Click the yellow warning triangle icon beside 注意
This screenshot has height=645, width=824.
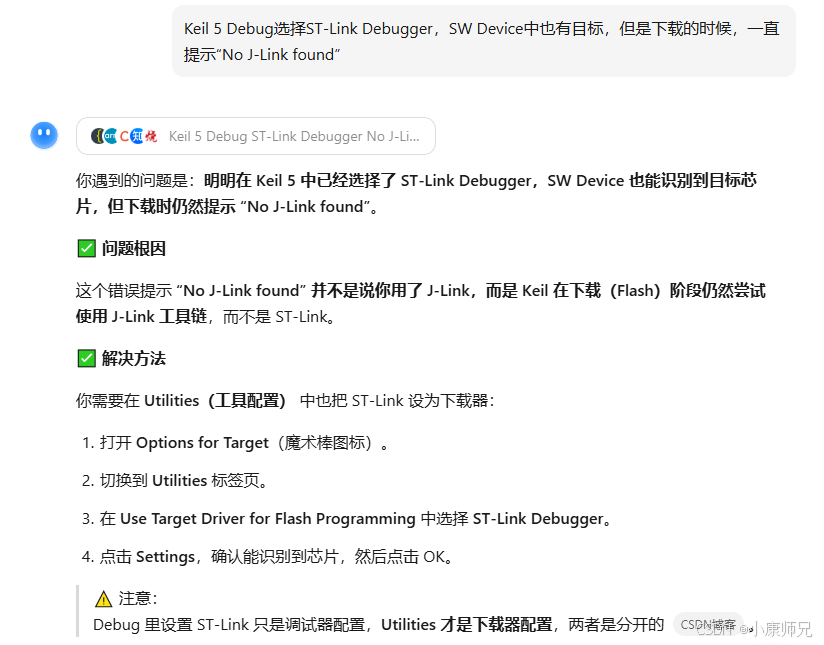point(104,598)
